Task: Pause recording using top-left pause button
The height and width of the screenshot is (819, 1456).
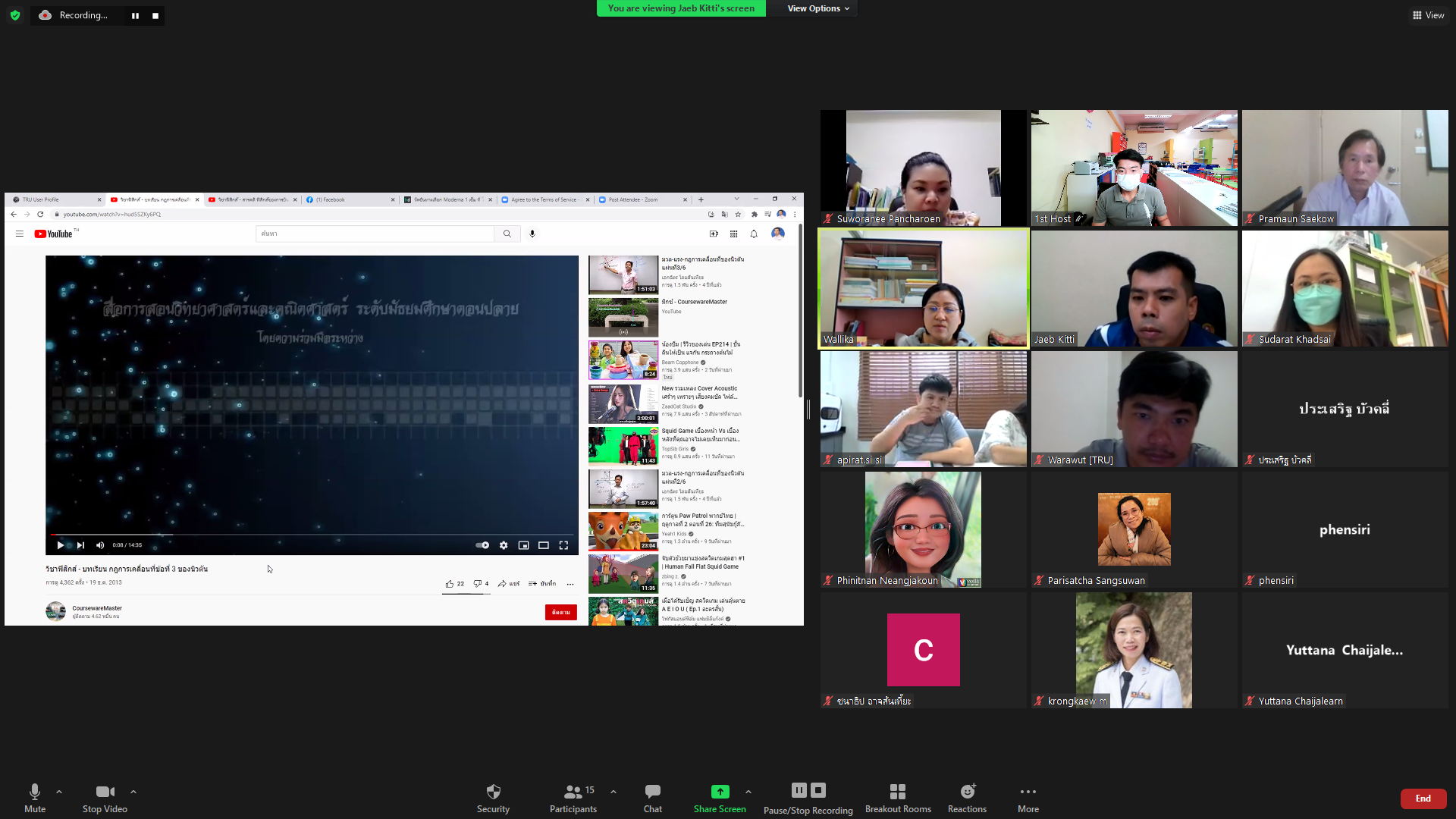Action: (135, 16)
